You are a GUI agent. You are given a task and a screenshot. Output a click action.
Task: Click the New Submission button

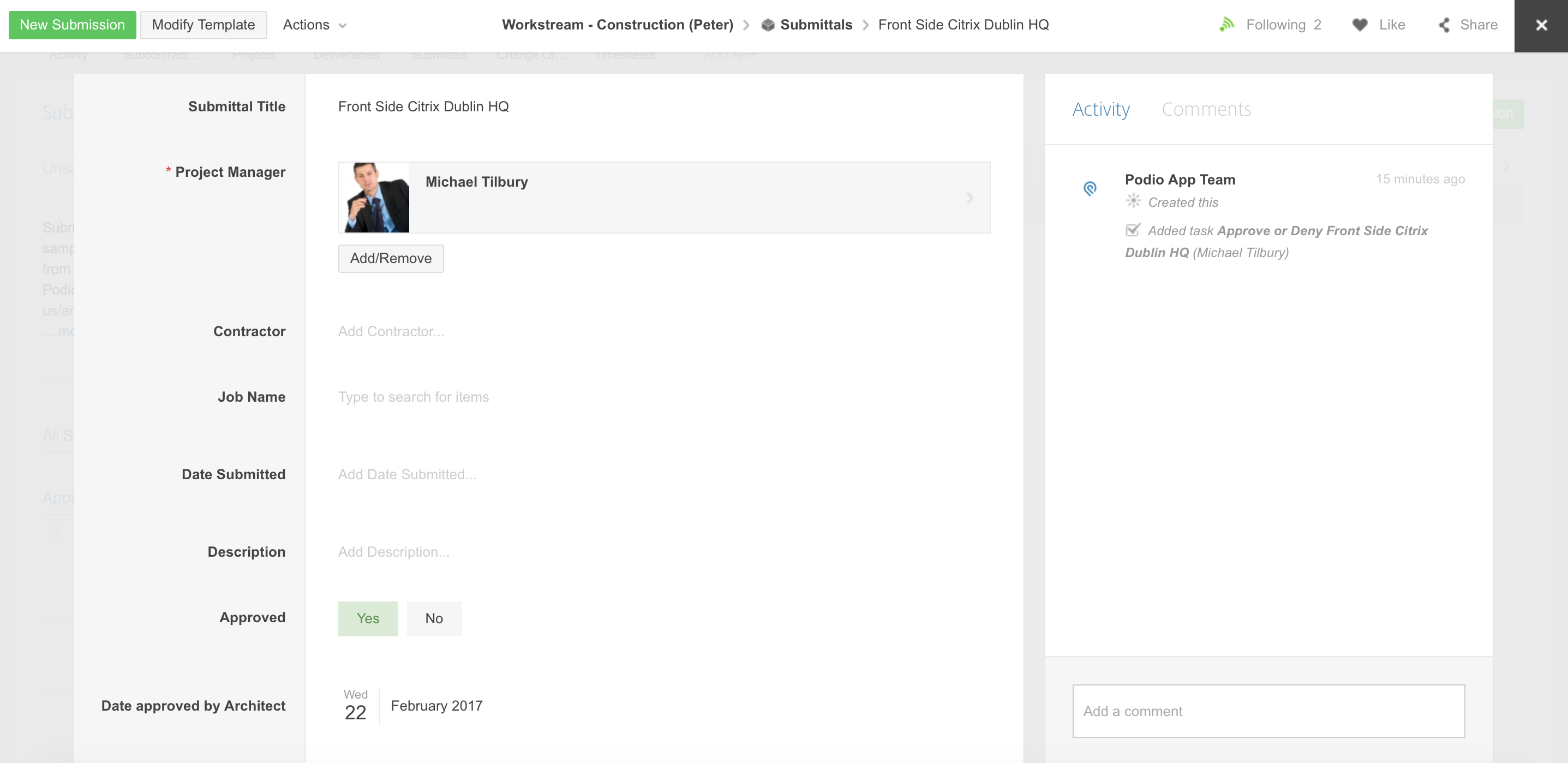tap(72, 25)
